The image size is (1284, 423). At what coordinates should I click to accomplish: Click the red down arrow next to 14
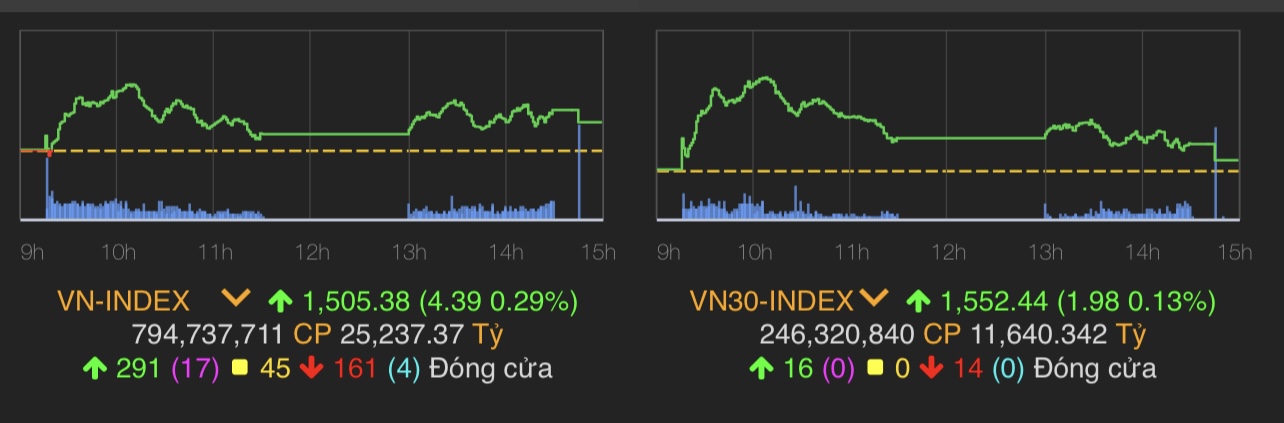click(x=930, y=368)
